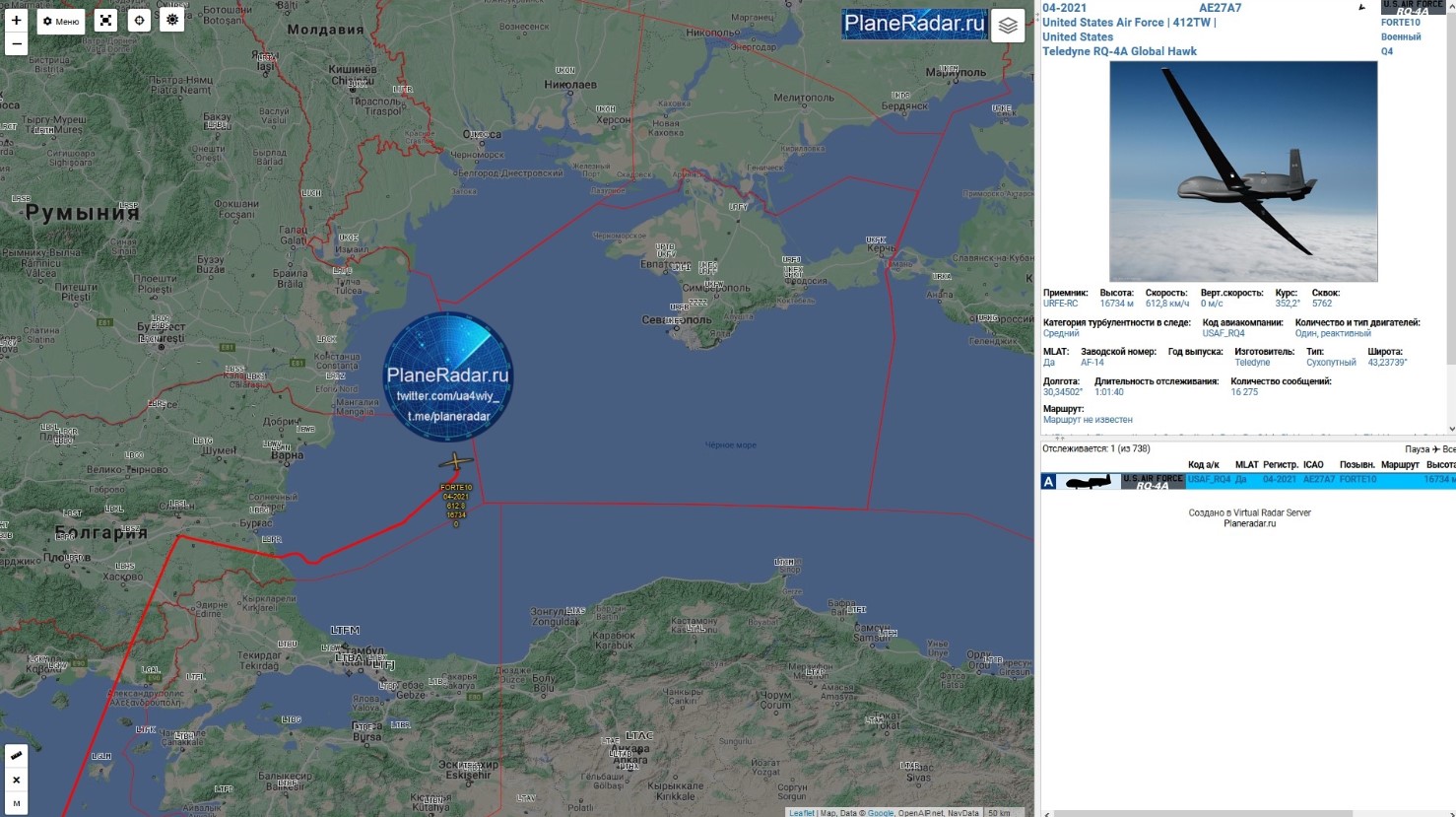Toggle map brightness sun icon
Viewport: 1456px width, 817px height.
click(172, 20)
